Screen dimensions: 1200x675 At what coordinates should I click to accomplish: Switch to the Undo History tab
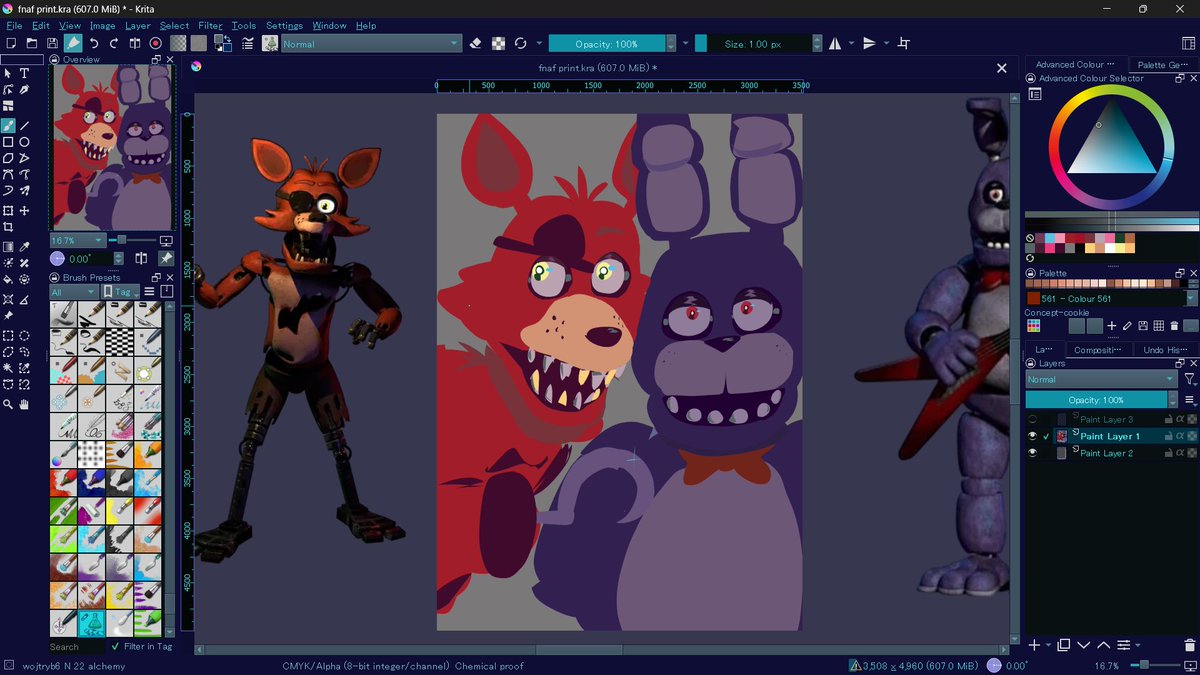[x=1166, y=350]
